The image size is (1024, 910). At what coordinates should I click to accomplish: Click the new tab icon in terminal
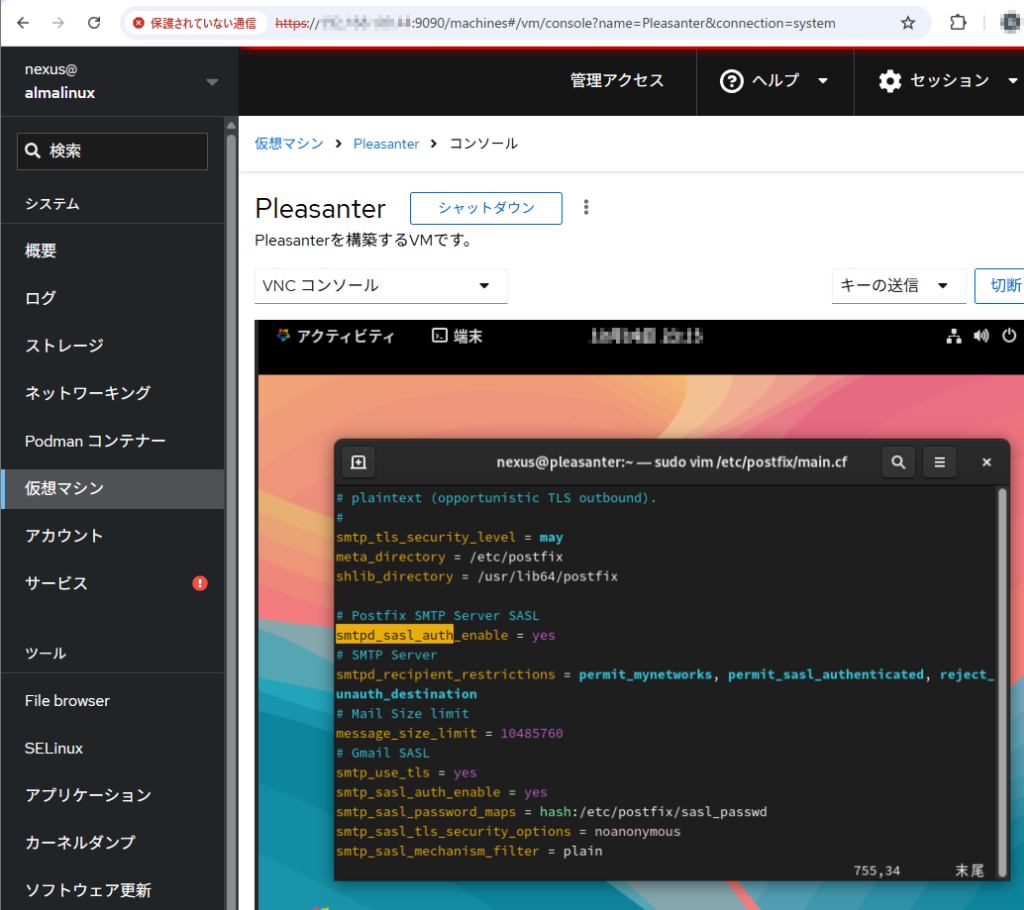click(x=358, y=462)
